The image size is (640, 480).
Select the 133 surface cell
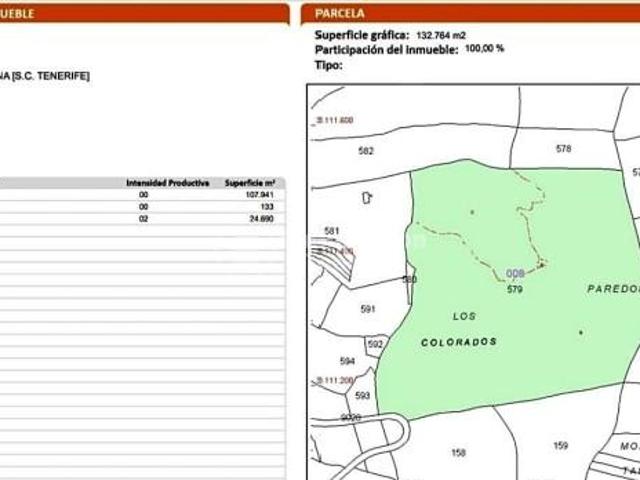pos(267,207)
